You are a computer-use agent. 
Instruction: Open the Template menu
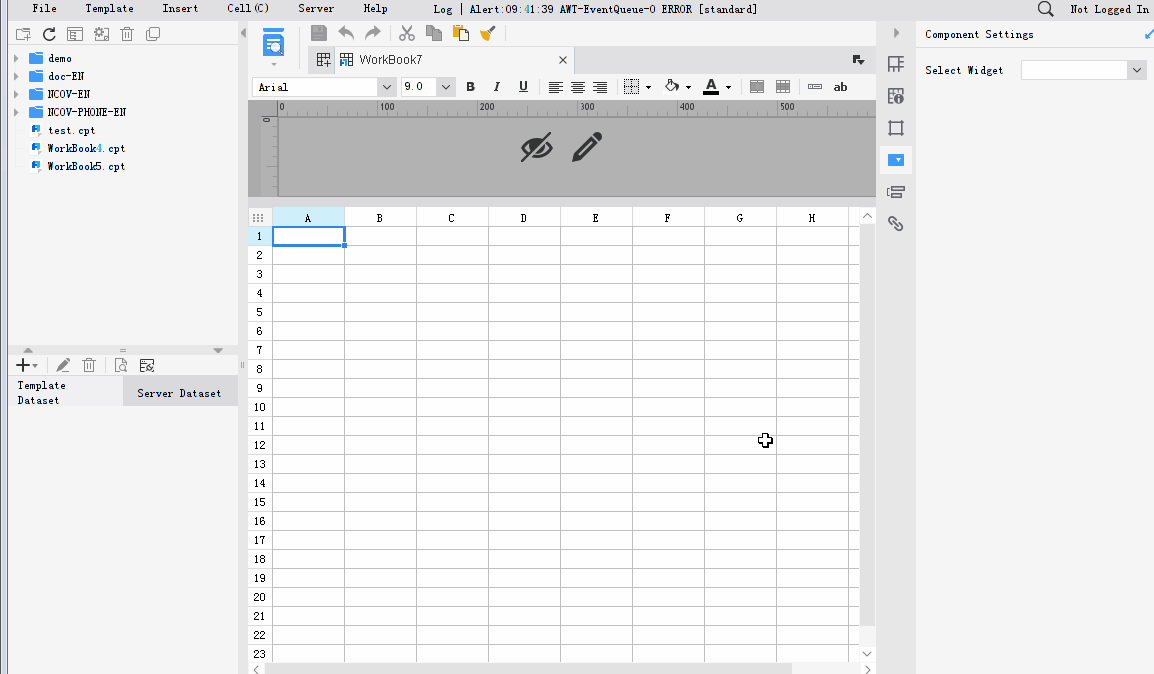[110, 9]
